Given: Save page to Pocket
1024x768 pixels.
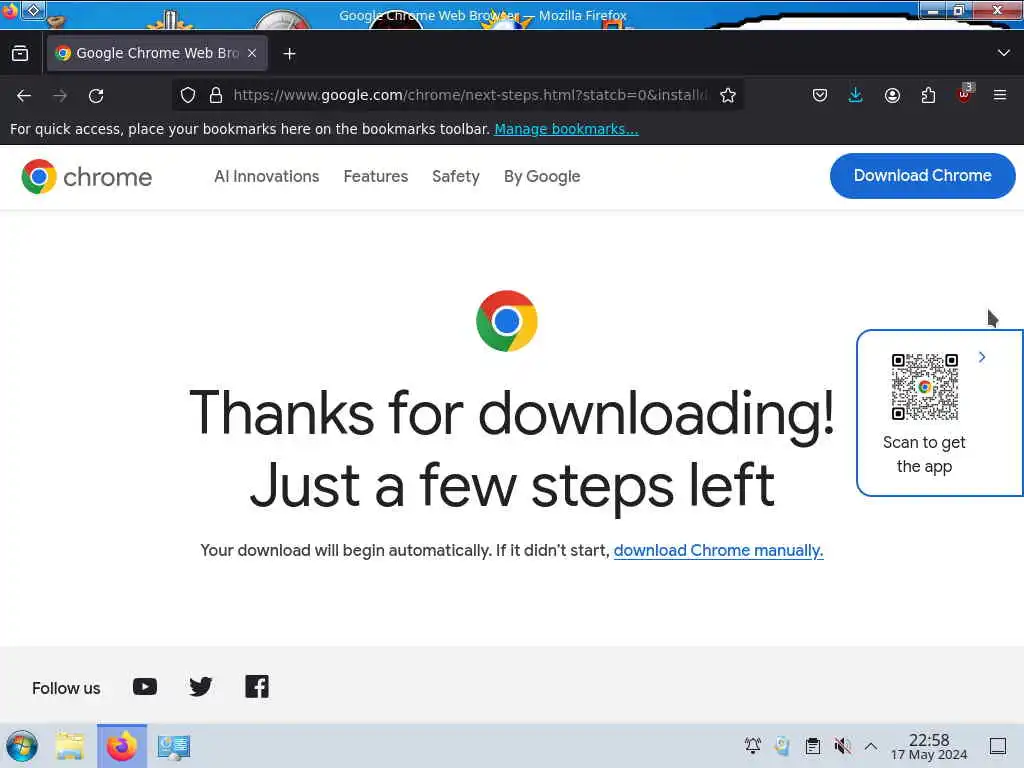Looking at the screenshot, I should pos(820,95).
